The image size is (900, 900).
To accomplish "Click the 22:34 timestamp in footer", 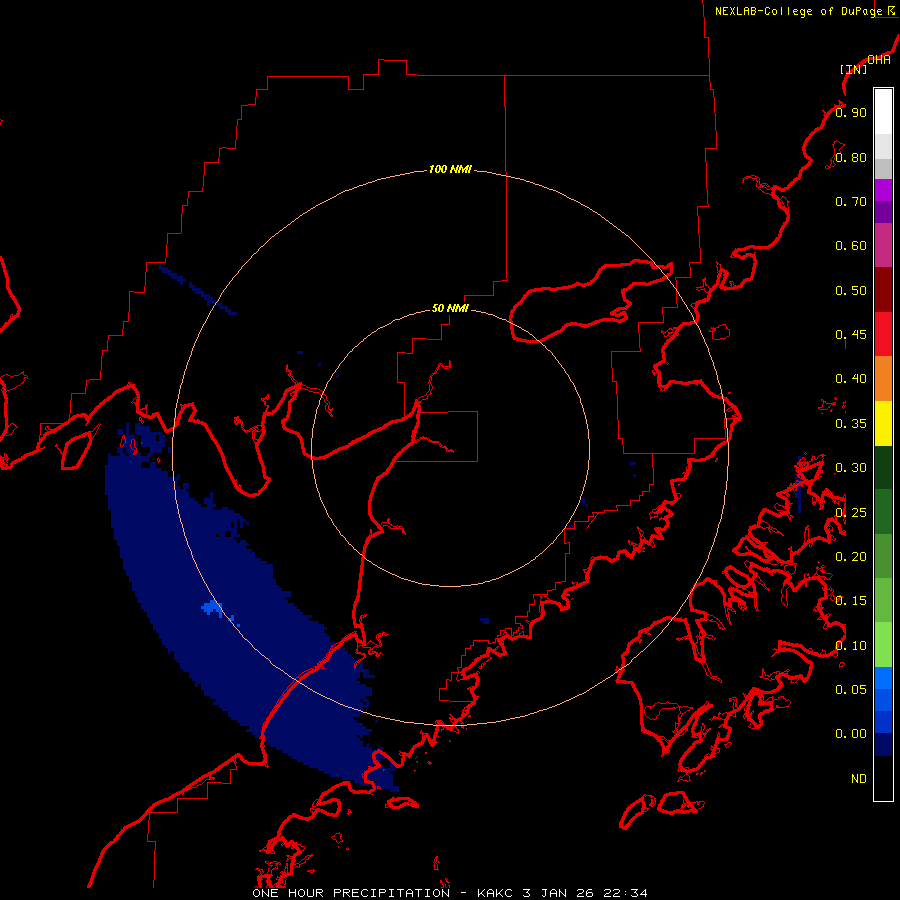I will [625, 893].
